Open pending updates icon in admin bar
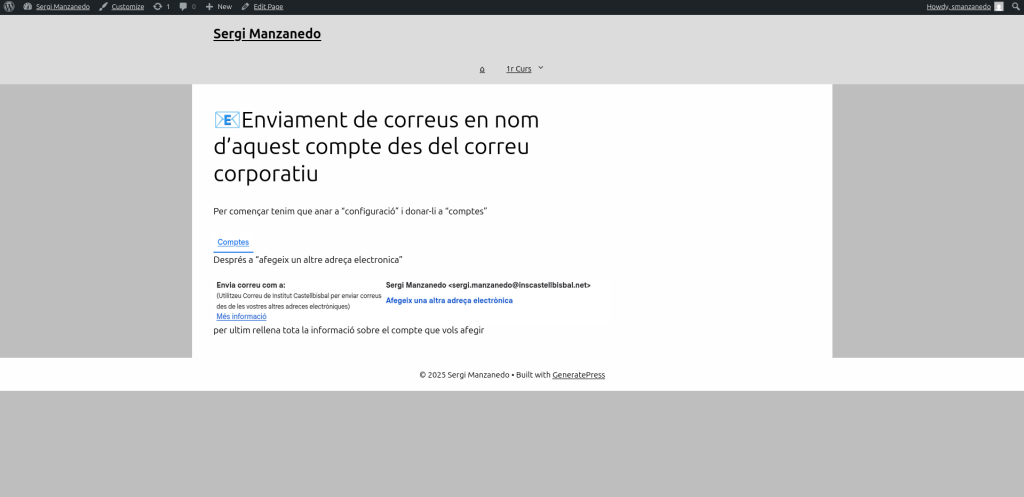Viewport: 1024px width, 497px height. pyautogui.click(x=158, y=6)
